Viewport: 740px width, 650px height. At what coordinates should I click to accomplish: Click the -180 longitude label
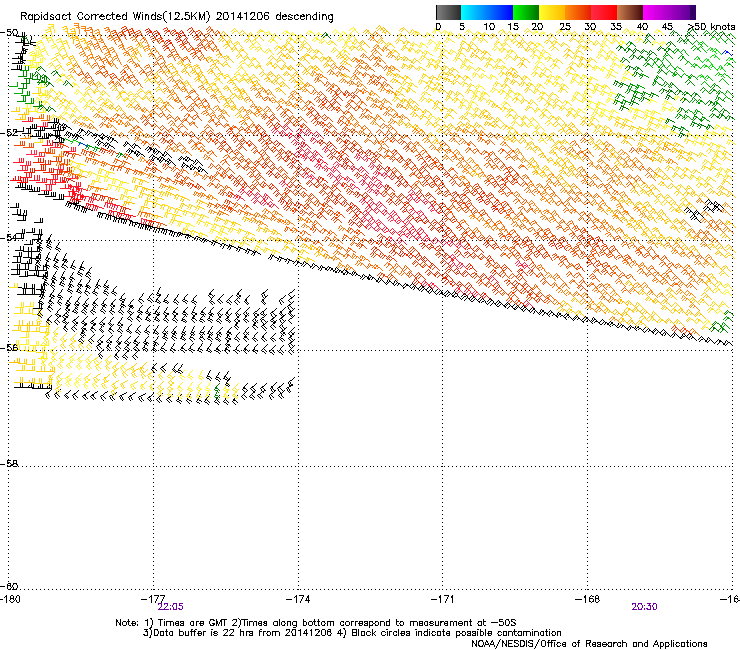click(10, 599)
